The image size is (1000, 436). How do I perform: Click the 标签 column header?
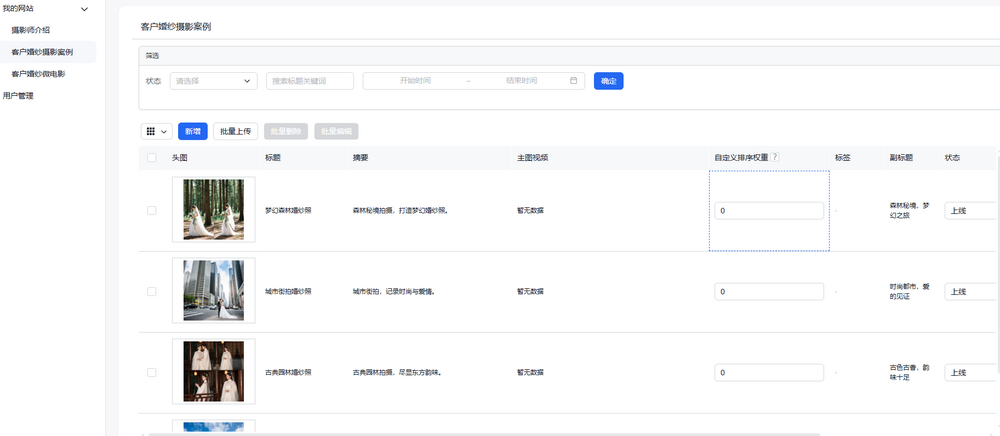[x=842, y=157]
